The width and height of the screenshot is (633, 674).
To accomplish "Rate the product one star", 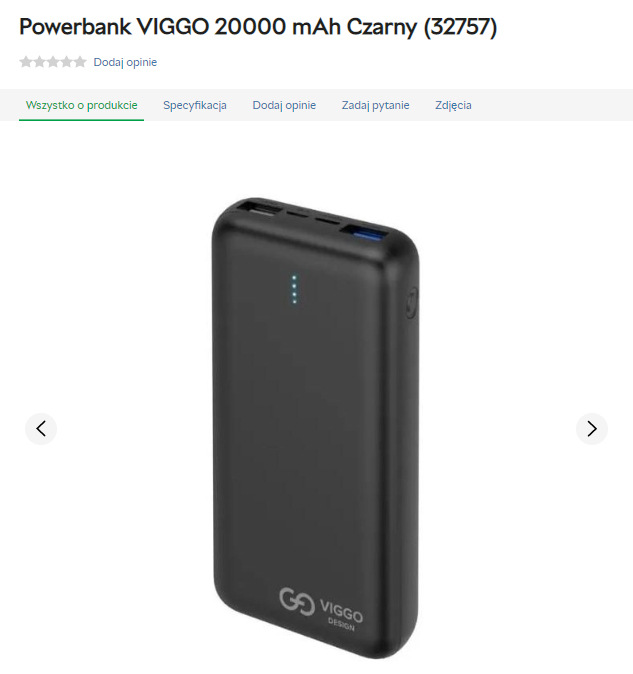I will [x=26, y=62].
